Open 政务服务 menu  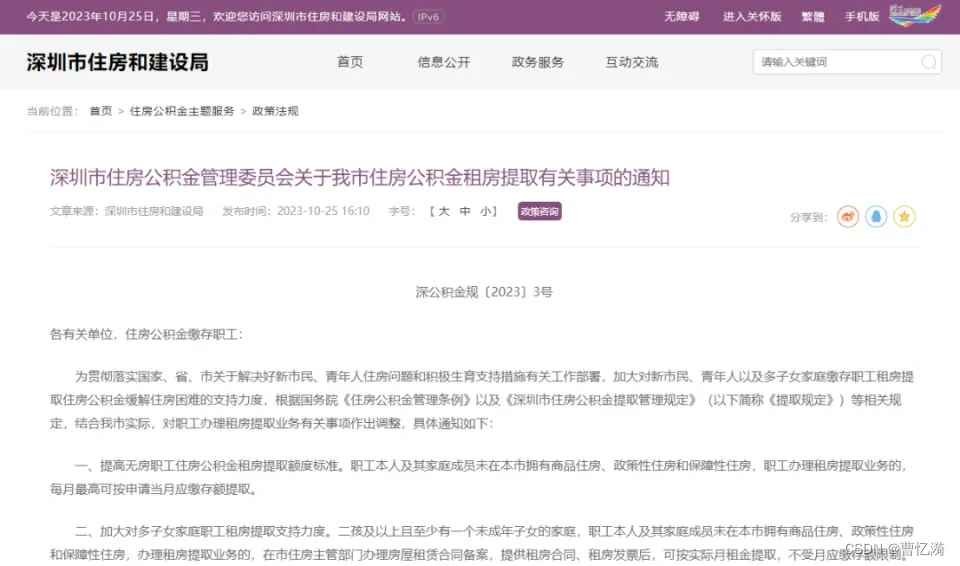click(538, 62)
